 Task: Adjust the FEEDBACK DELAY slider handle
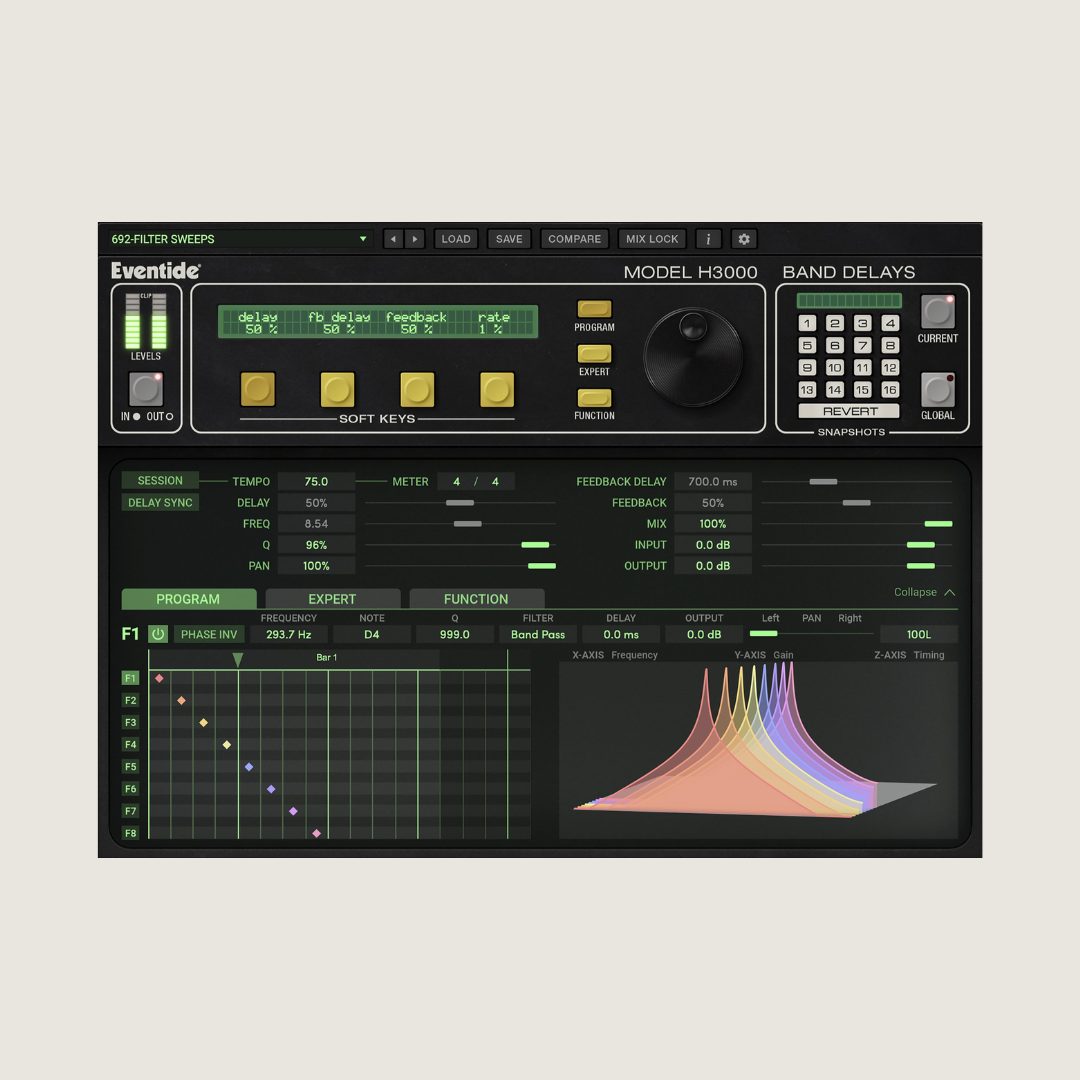click(823, 481)
